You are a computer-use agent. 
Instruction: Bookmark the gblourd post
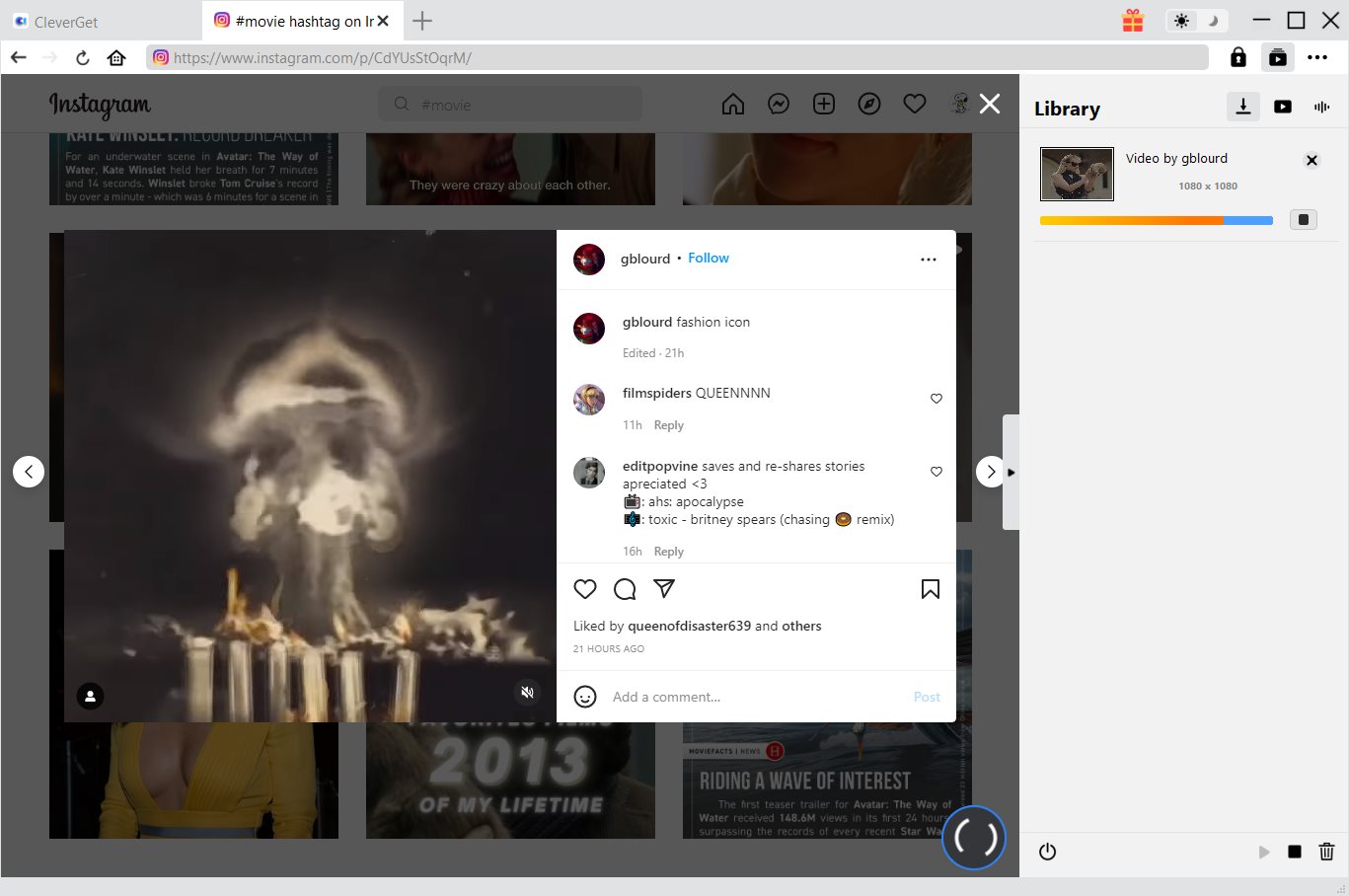tap(930, 589)
